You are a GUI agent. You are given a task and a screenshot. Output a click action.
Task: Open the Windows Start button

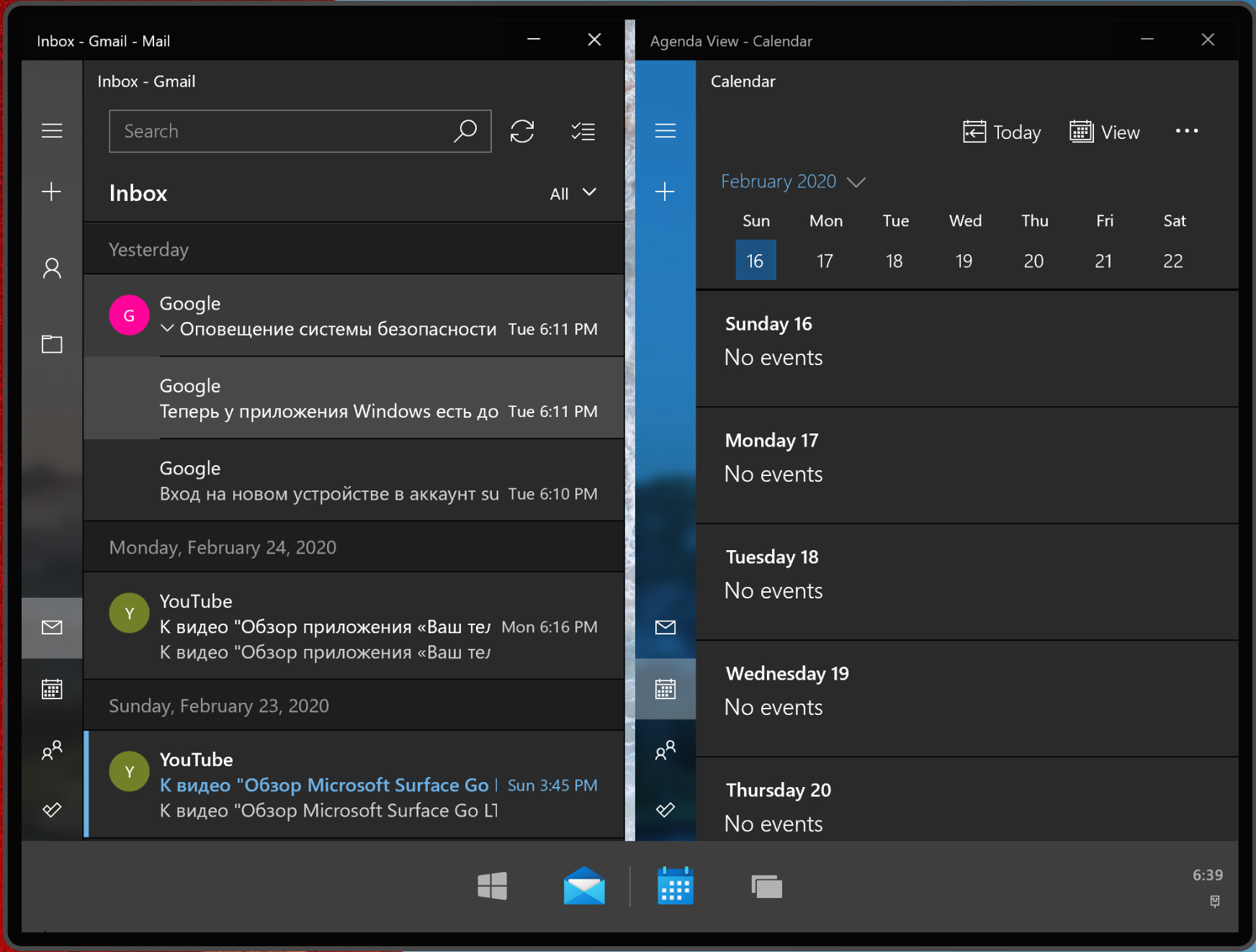(493, 886)
